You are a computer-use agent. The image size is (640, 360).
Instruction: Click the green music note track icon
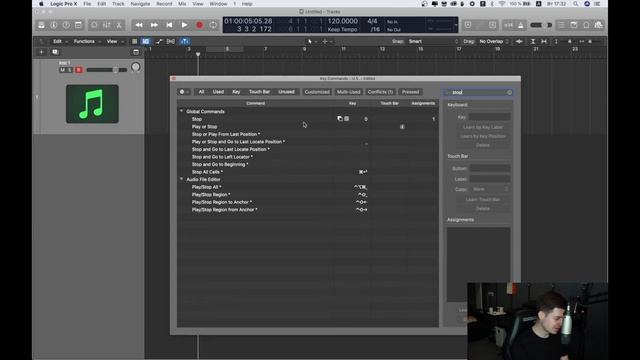coord(92,104)
